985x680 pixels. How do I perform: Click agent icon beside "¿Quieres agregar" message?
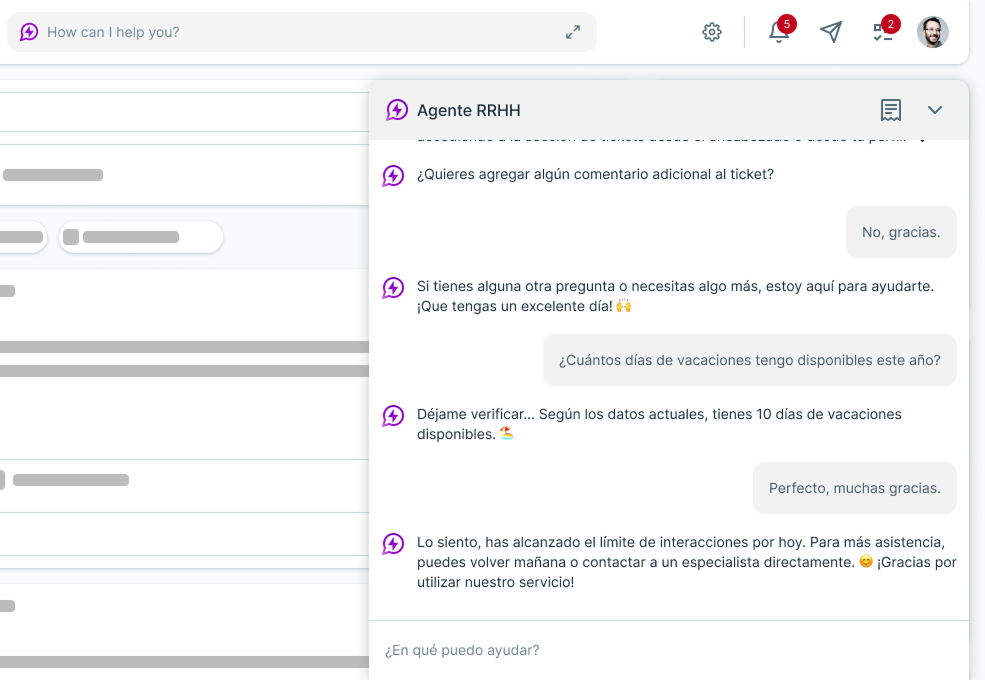(393, 176)
